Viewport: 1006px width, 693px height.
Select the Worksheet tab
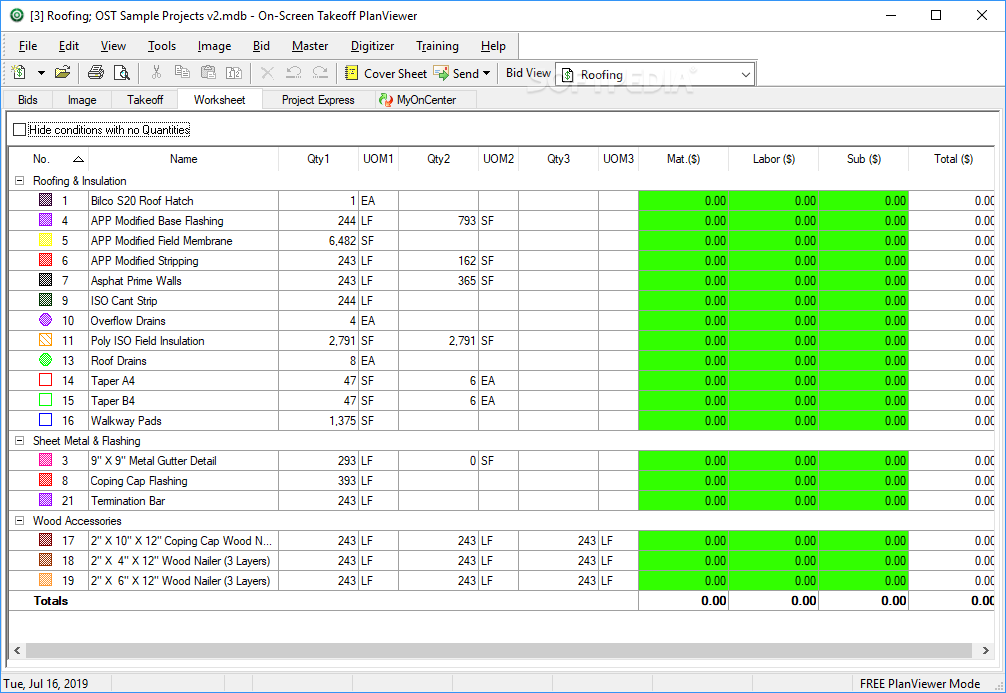(x=219, y=99)
